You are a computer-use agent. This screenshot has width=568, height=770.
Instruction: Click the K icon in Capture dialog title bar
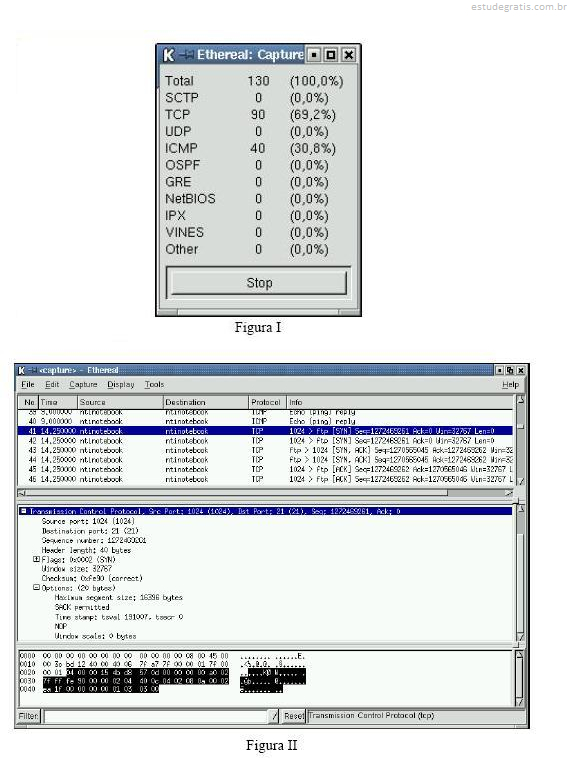(x=168, y=55)
